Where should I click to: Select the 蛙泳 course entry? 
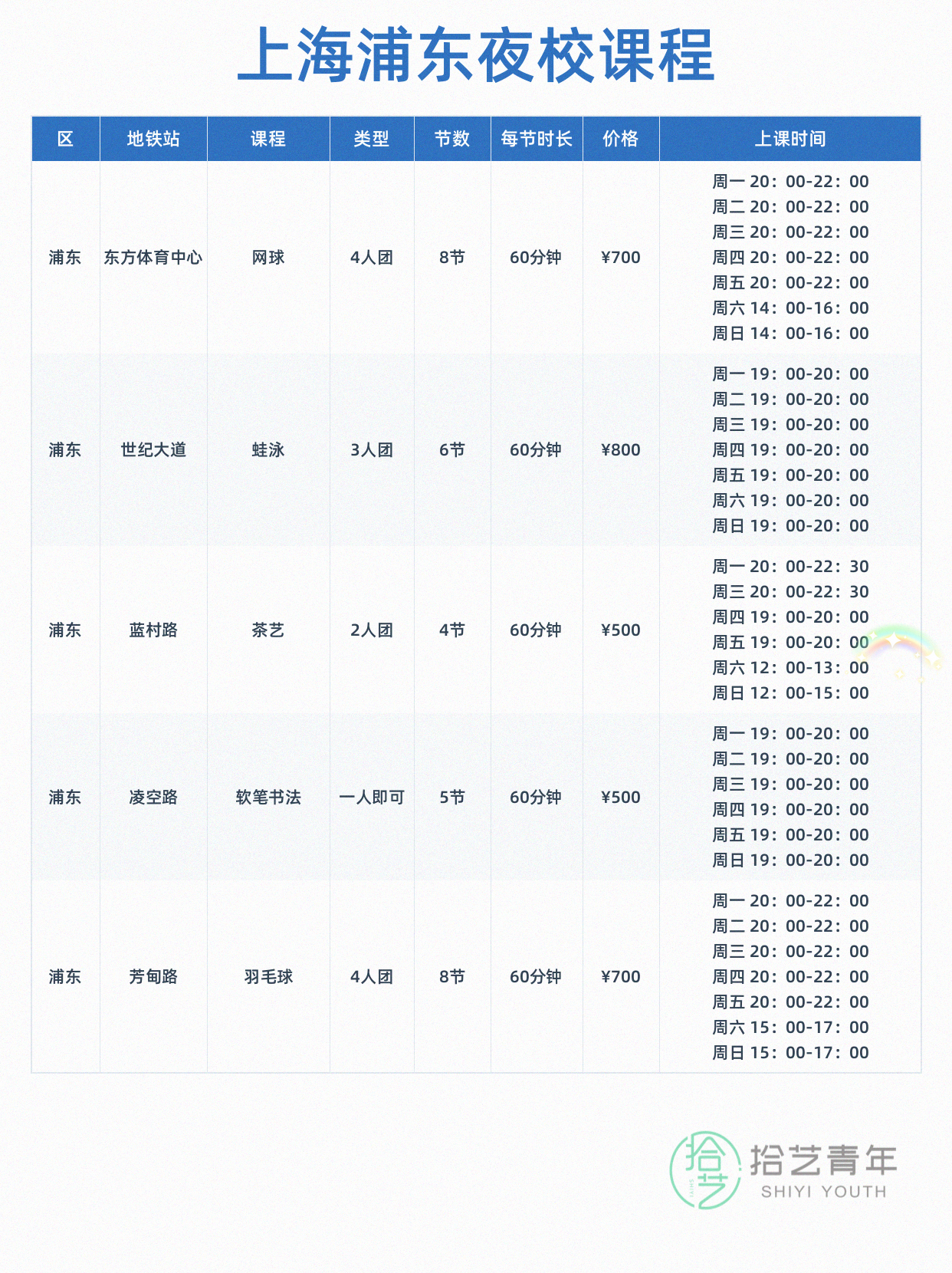coord(268,450)
